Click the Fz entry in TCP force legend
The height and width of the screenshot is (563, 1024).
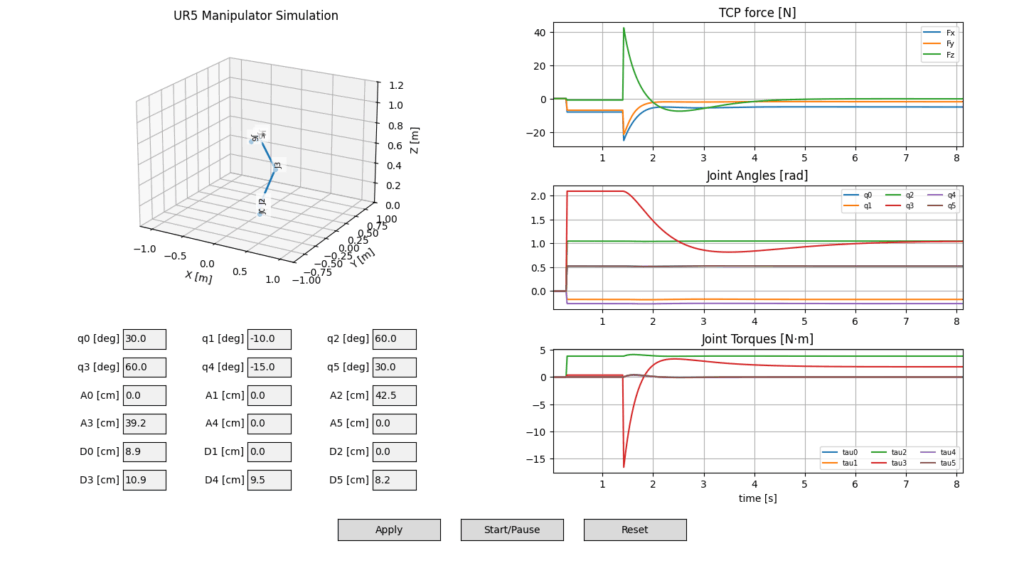943,56
